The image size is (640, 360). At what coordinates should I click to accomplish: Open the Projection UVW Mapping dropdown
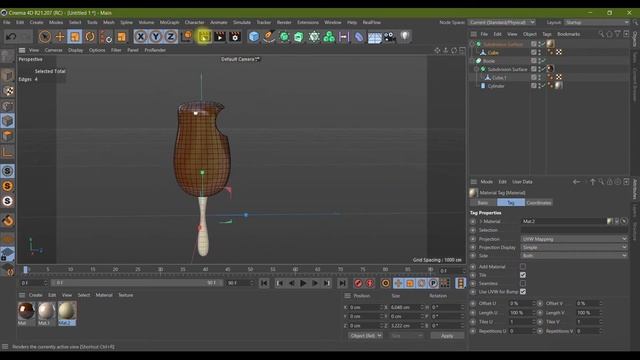[x=574, y=239]
